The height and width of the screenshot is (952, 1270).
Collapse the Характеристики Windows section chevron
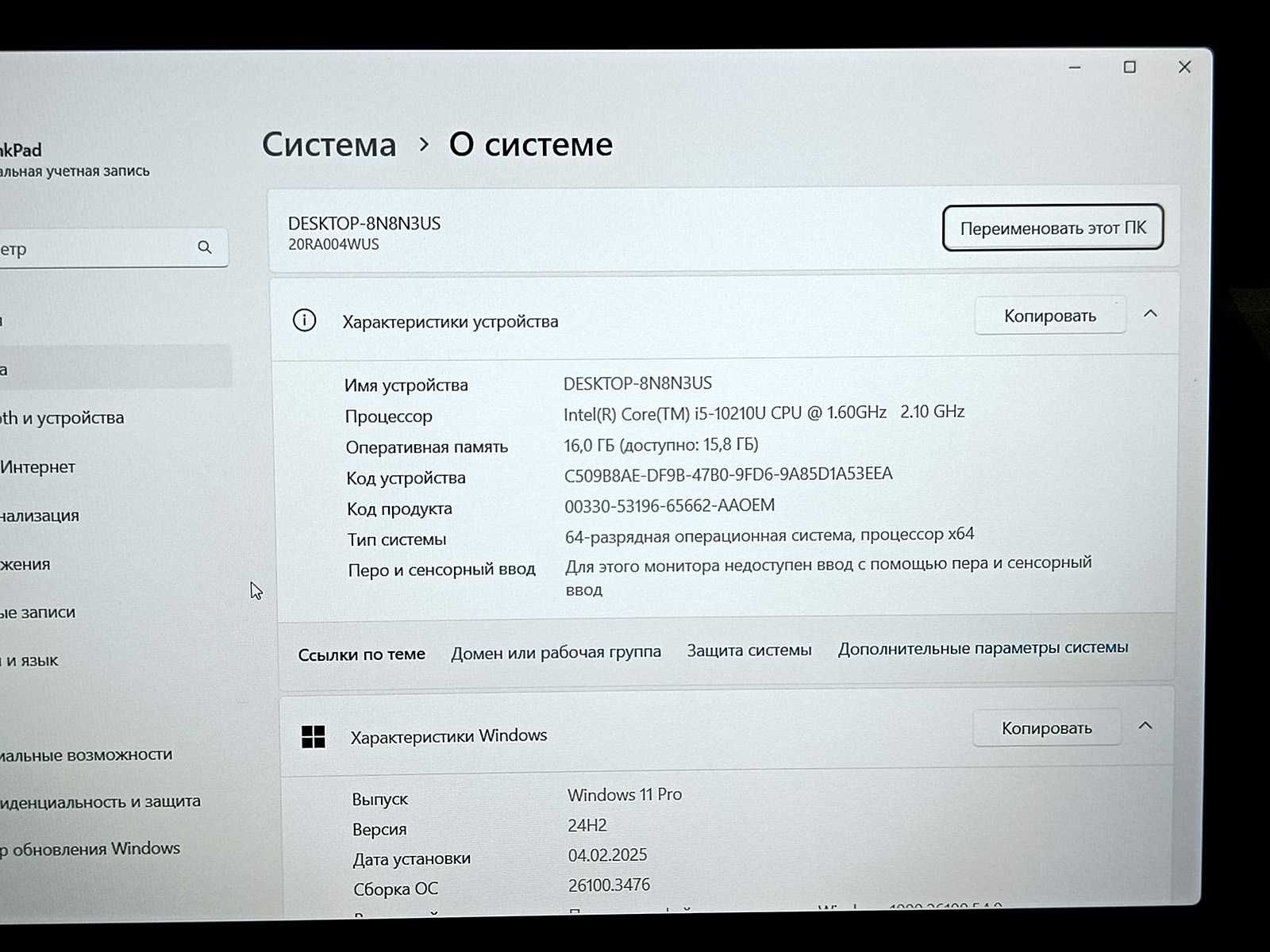(1145, 726)
